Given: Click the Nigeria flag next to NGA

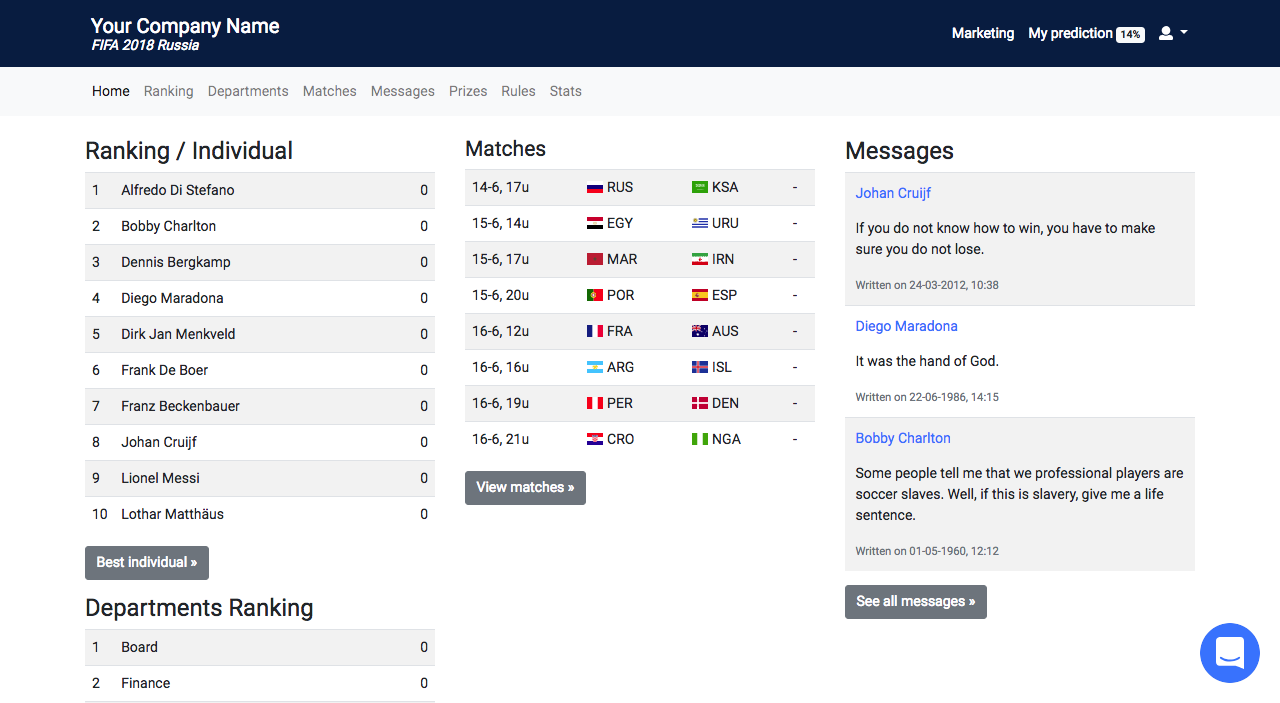Looking at the screenshot, I should (x=700, y=440).
